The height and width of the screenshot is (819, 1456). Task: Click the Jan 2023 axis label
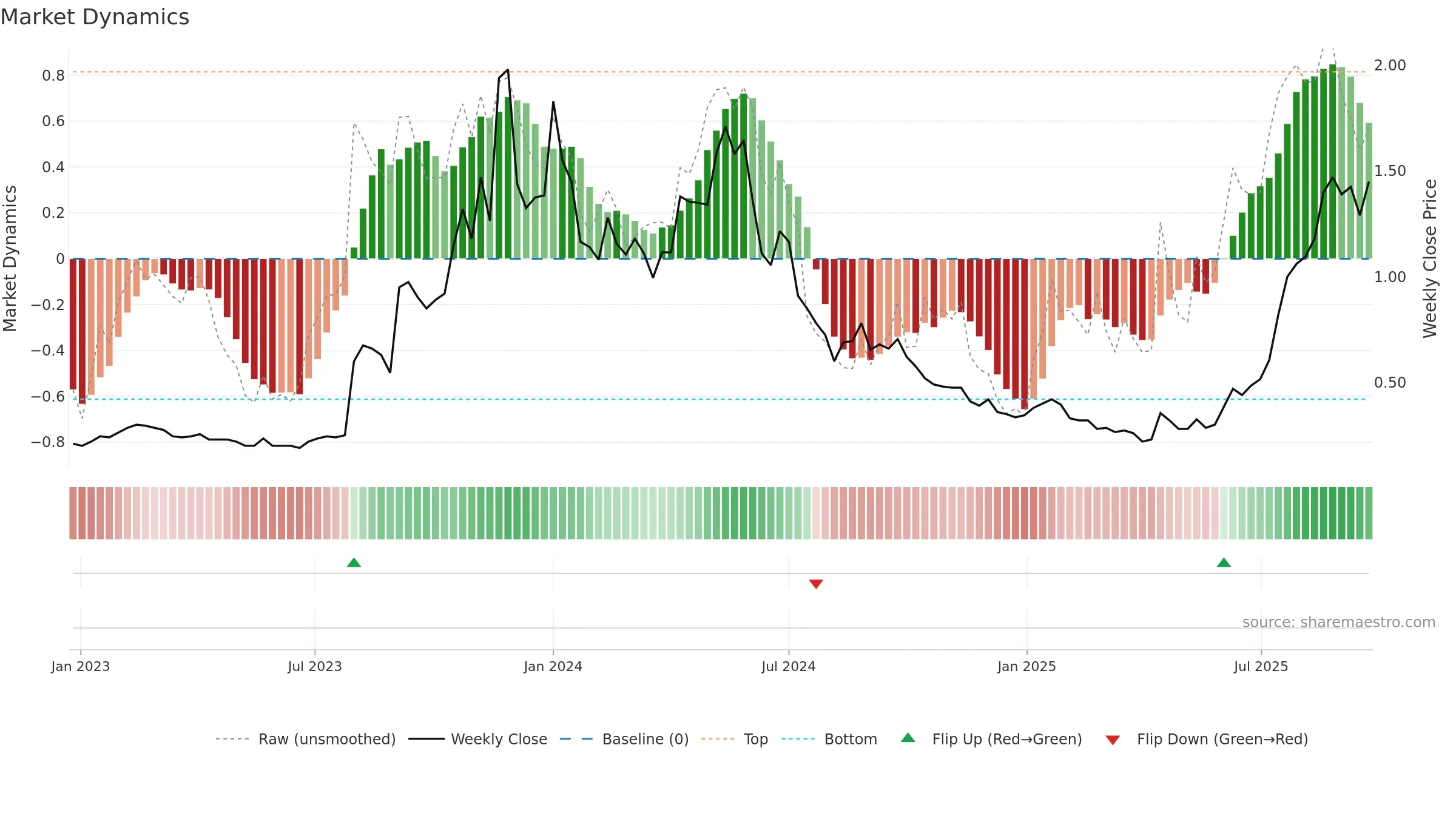pos(81,666)
